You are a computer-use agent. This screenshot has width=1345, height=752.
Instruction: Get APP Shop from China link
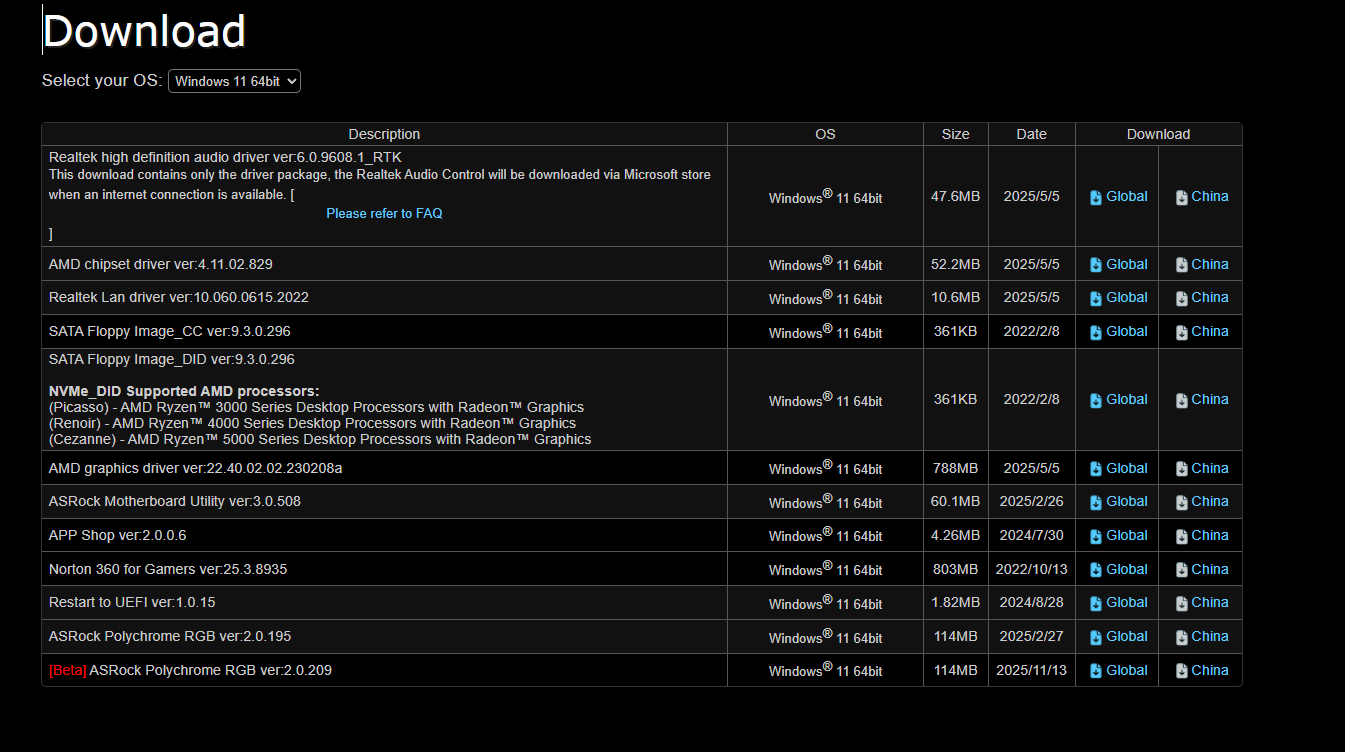coord(1201,536)
